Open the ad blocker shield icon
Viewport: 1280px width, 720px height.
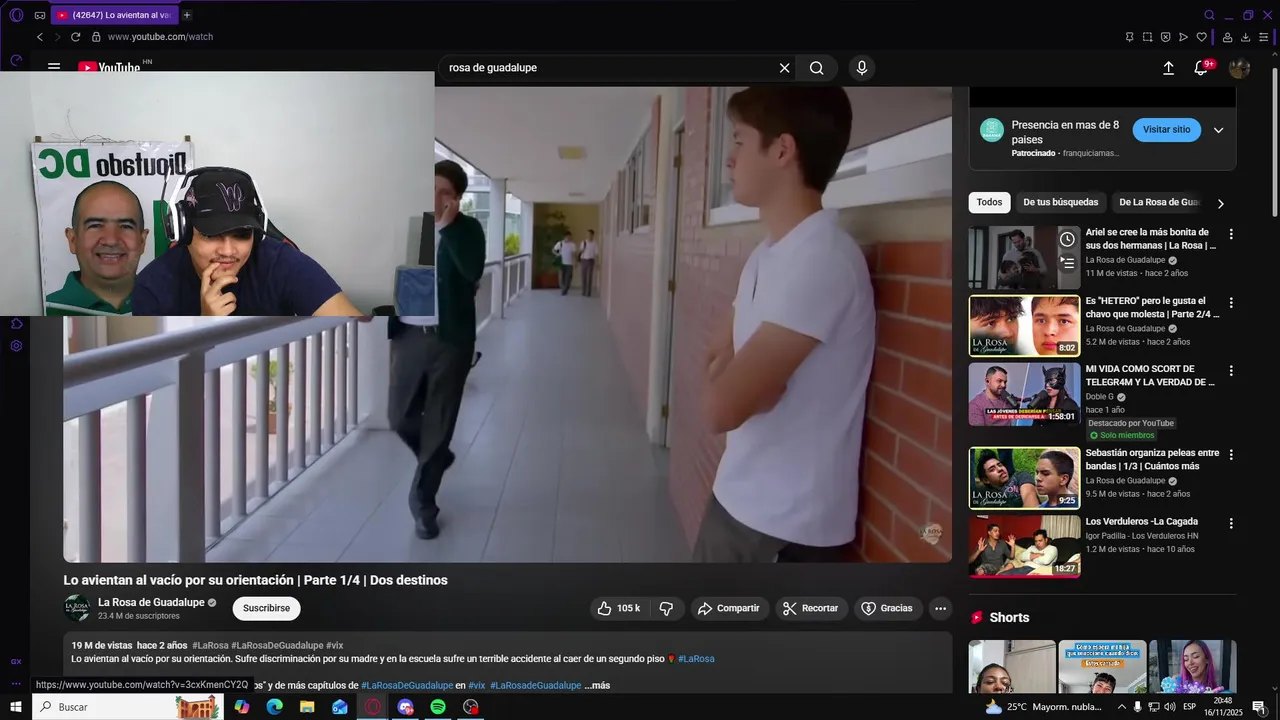(x=1165, y=37)
